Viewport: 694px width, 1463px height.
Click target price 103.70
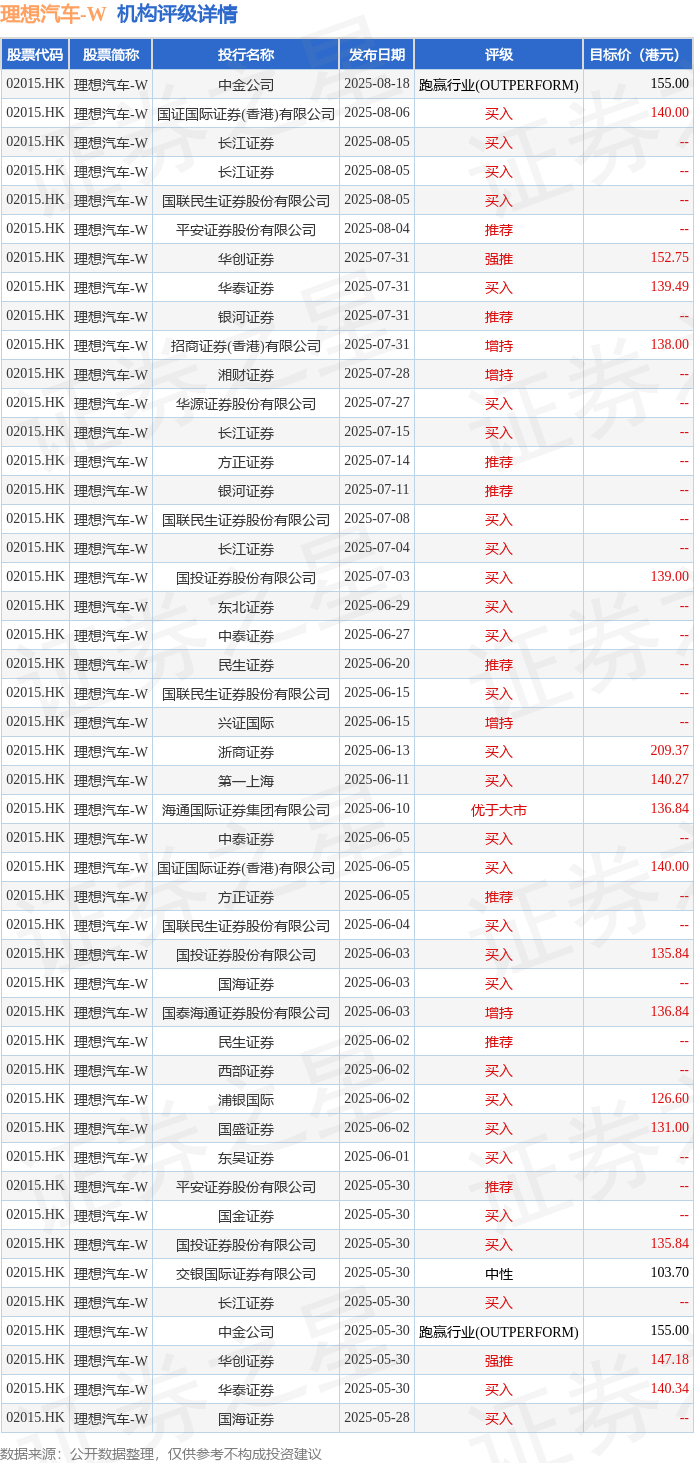pos(670,1273)
